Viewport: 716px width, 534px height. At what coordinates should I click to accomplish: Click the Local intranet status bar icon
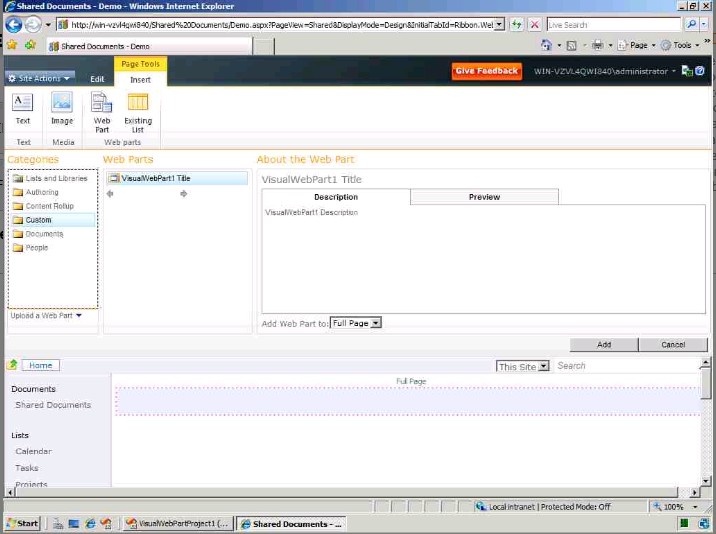coord(480,506)
